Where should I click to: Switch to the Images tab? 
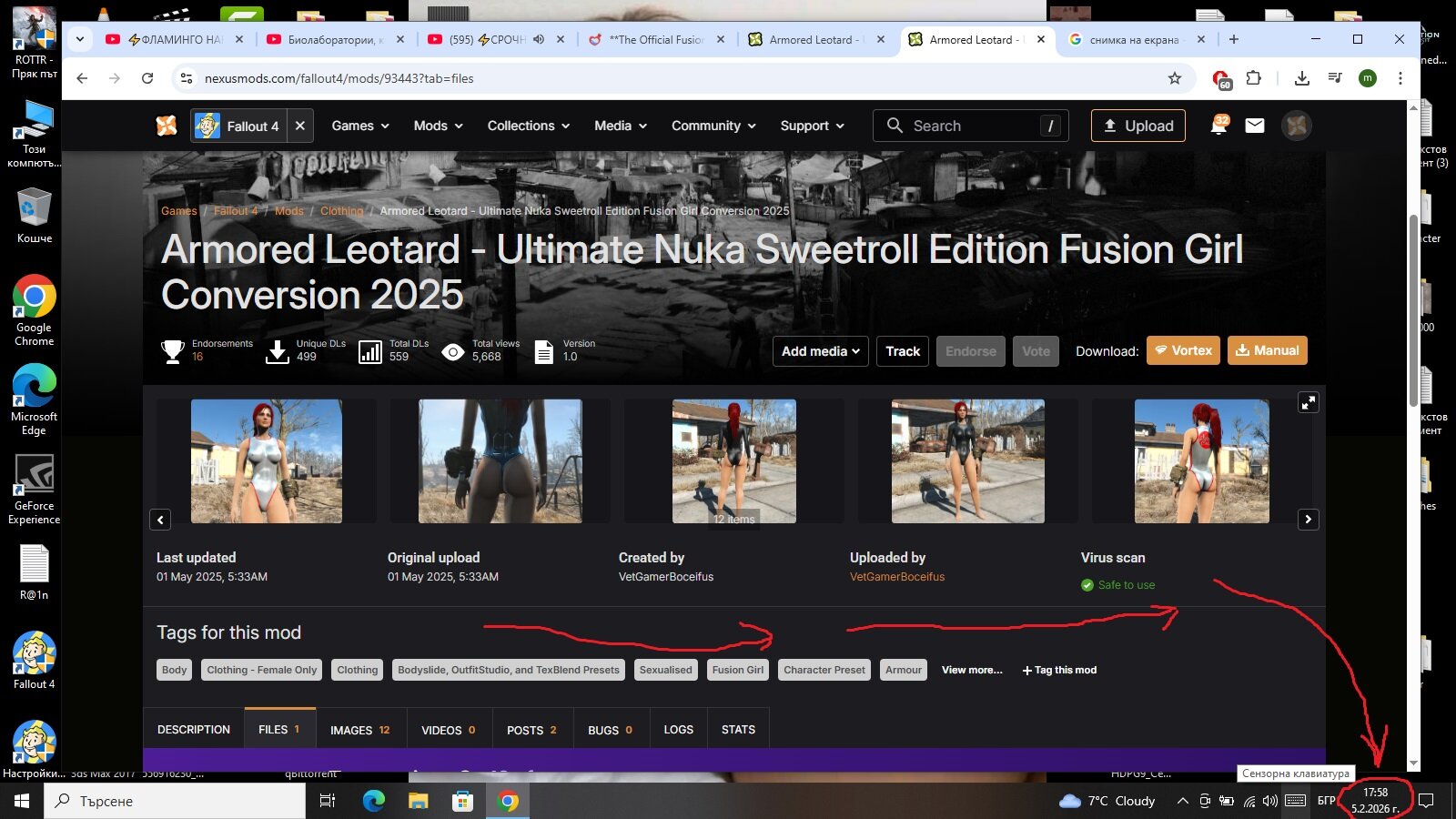[360, 730]
